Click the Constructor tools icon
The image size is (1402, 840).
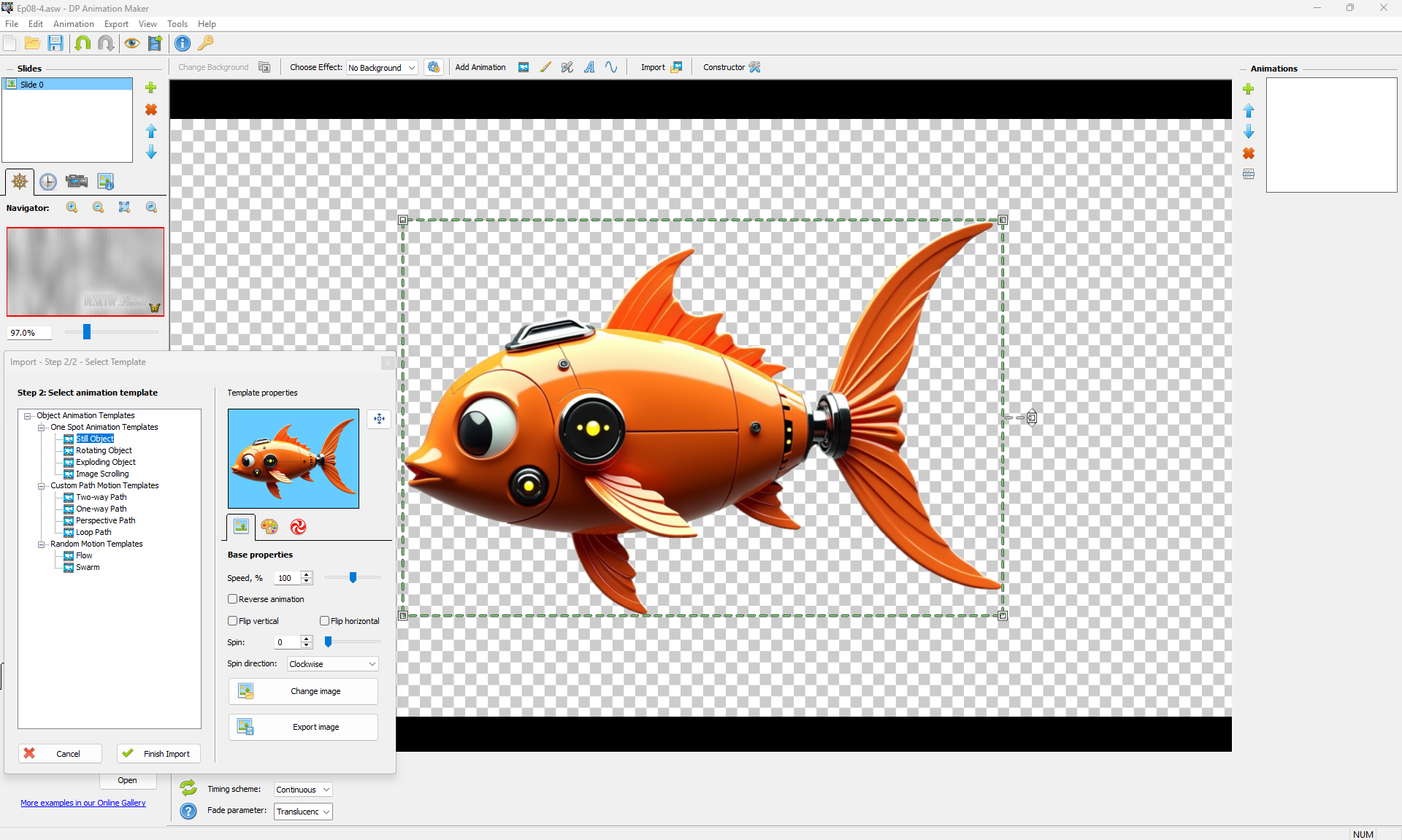(x=755, y=67)
